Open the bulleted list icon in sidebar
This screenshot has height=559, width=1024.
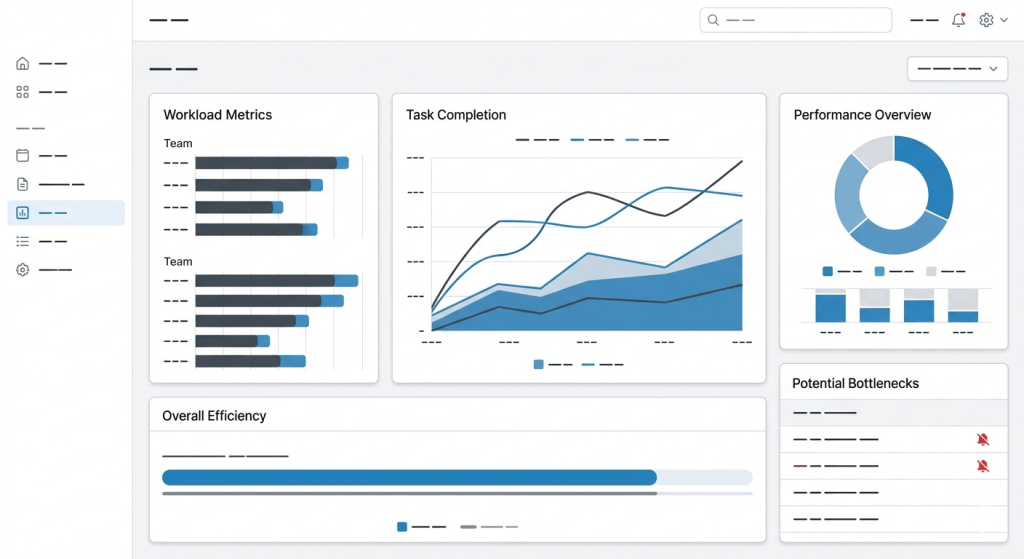pos(23,241)
